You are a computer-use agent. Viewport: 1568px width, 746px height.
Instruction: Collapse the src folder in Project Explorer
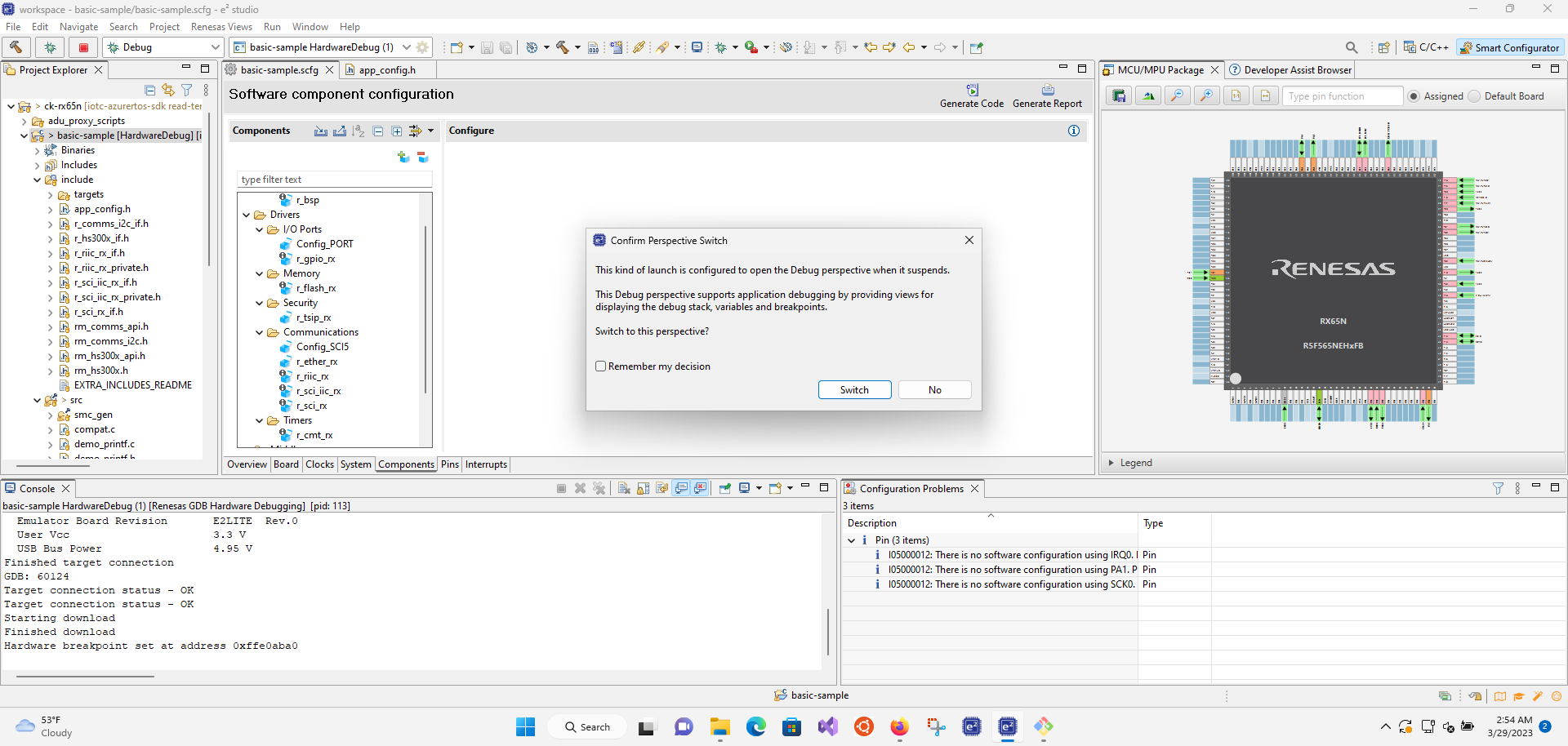click(x=37, y=400)
